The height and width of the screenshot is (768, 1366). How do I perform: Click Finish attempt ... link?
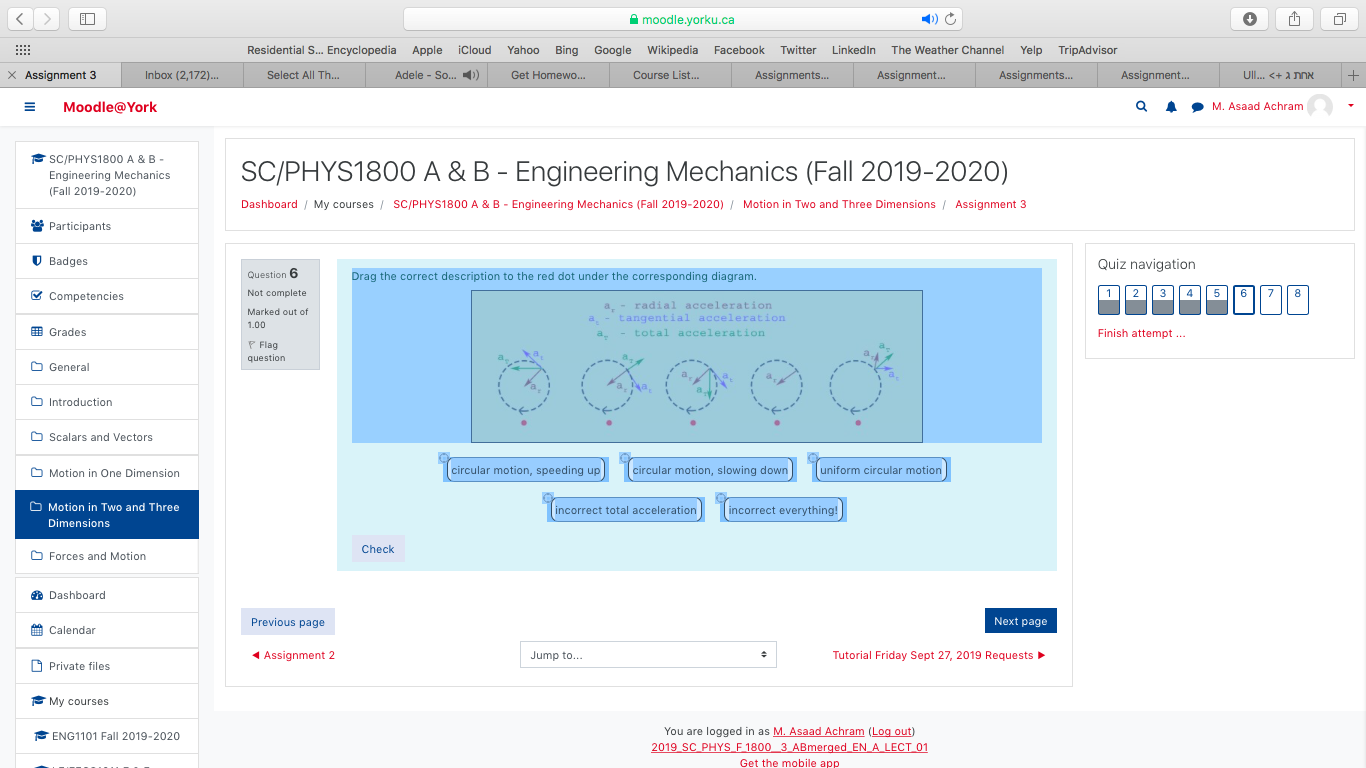tap(1141, 333)
